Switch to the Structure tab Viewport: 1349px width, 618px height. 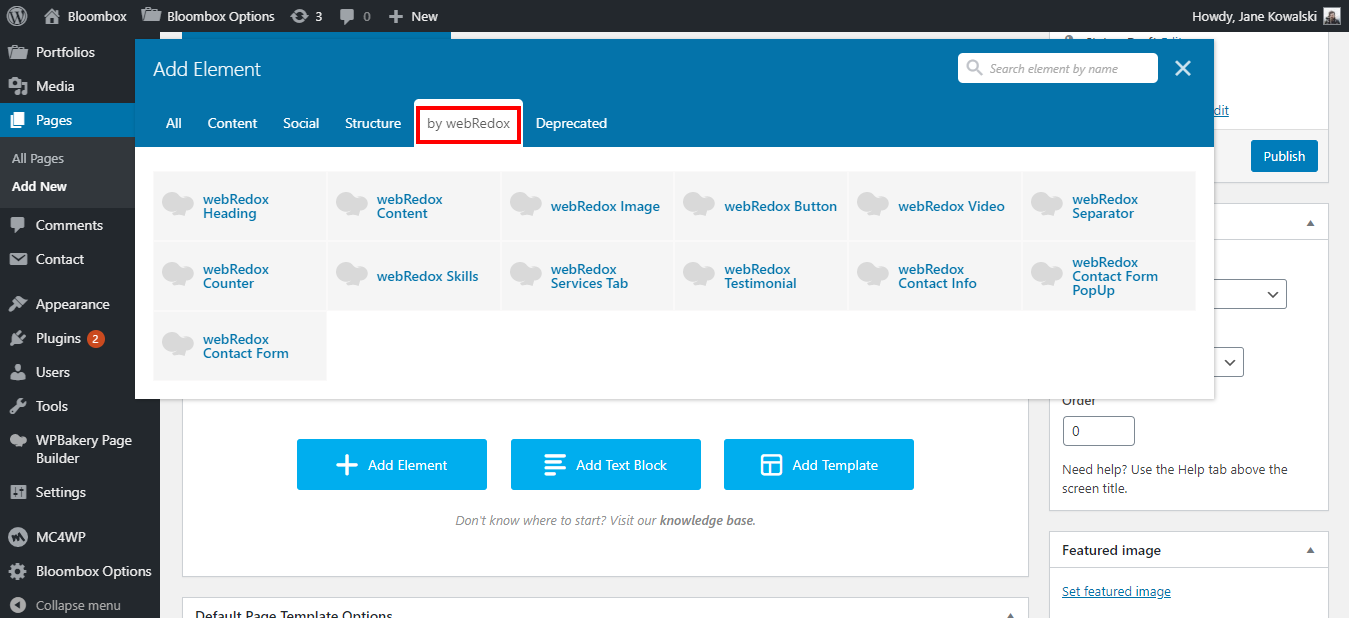point(373,123)
